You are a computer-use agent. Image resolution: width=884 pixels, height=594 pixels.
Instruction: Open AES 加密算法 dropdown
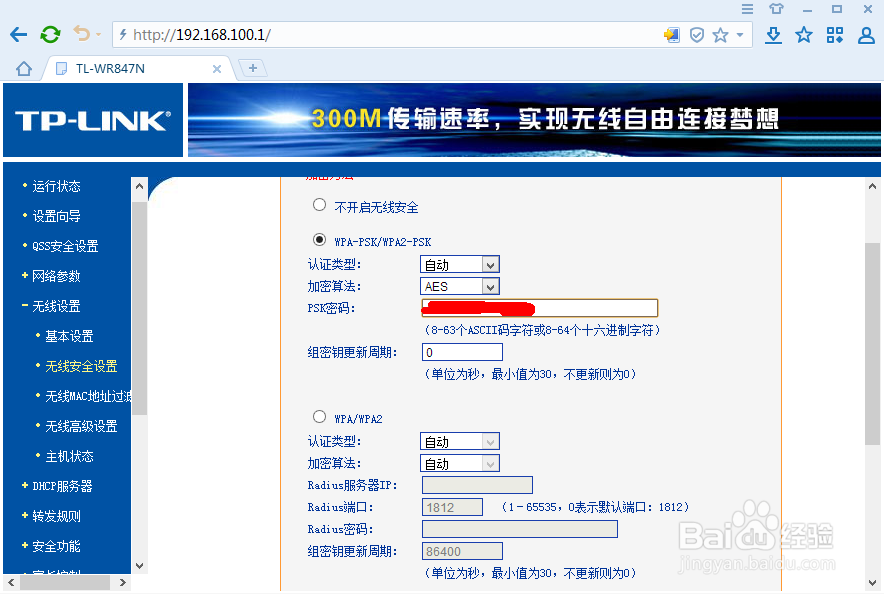[x=459, y=286]
